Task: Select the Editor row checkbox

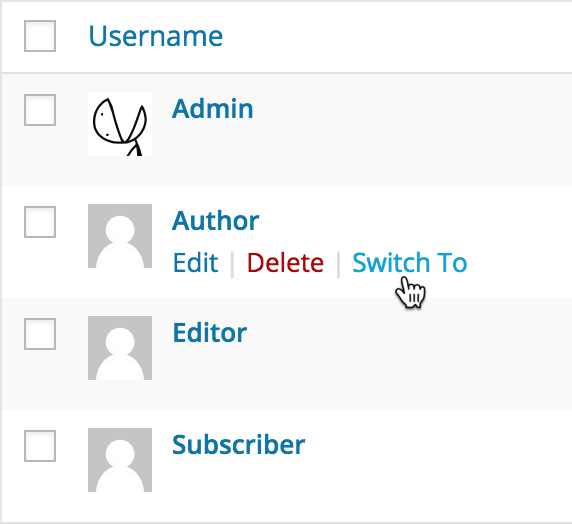Action: click(40, 334)
